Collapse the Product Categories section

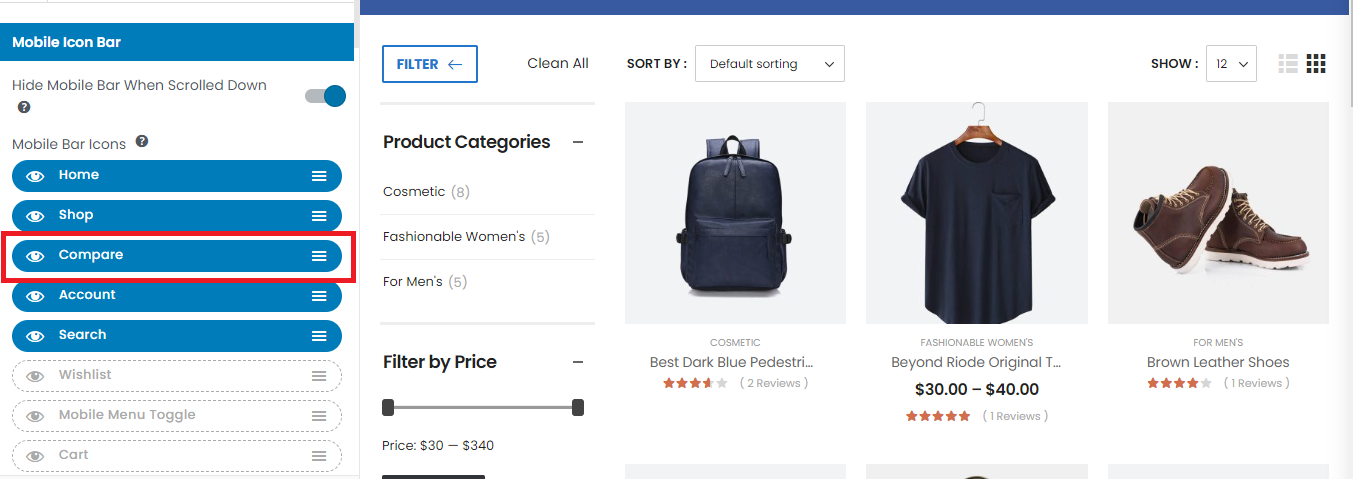577,142
